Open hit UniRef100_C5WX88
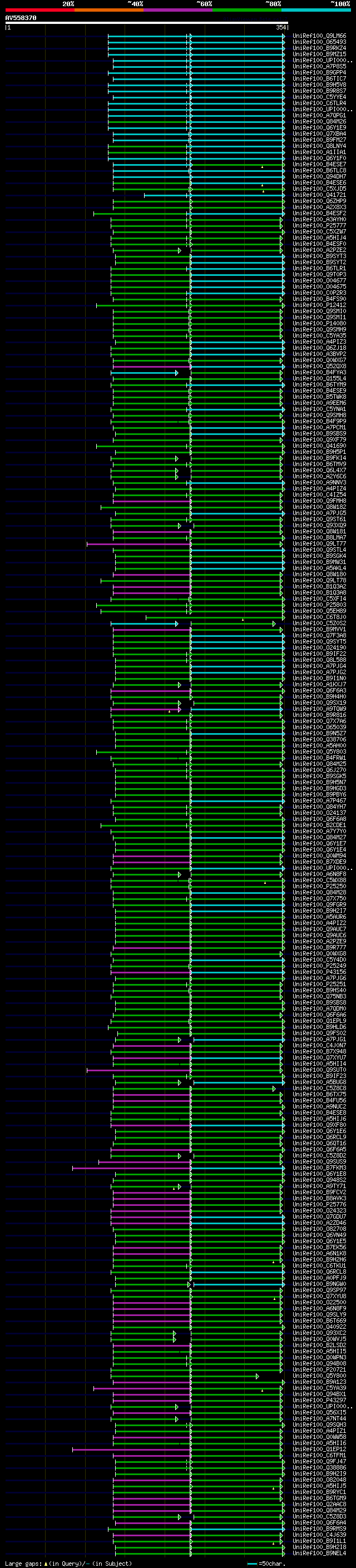 pyautogui.click(x=319, y=880)
